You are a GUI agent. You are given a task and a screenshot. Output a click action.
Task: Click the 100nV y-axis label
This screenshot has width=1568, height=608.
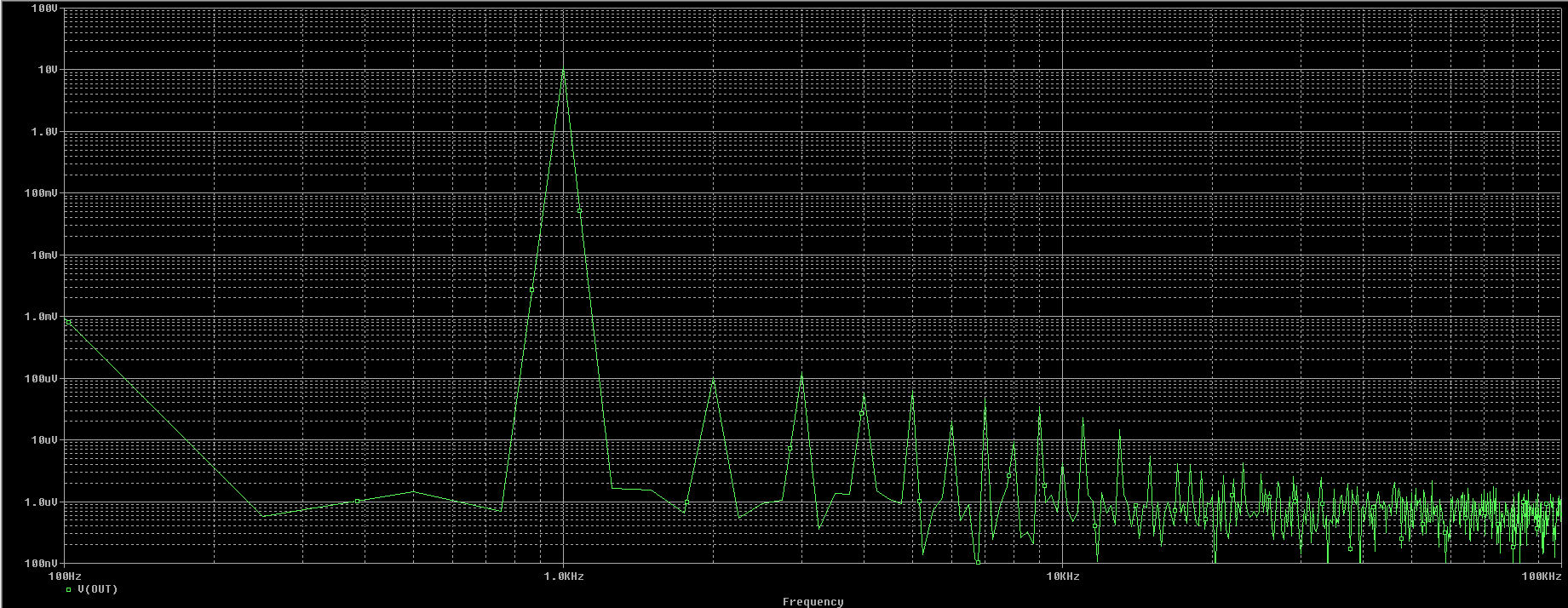41,564
